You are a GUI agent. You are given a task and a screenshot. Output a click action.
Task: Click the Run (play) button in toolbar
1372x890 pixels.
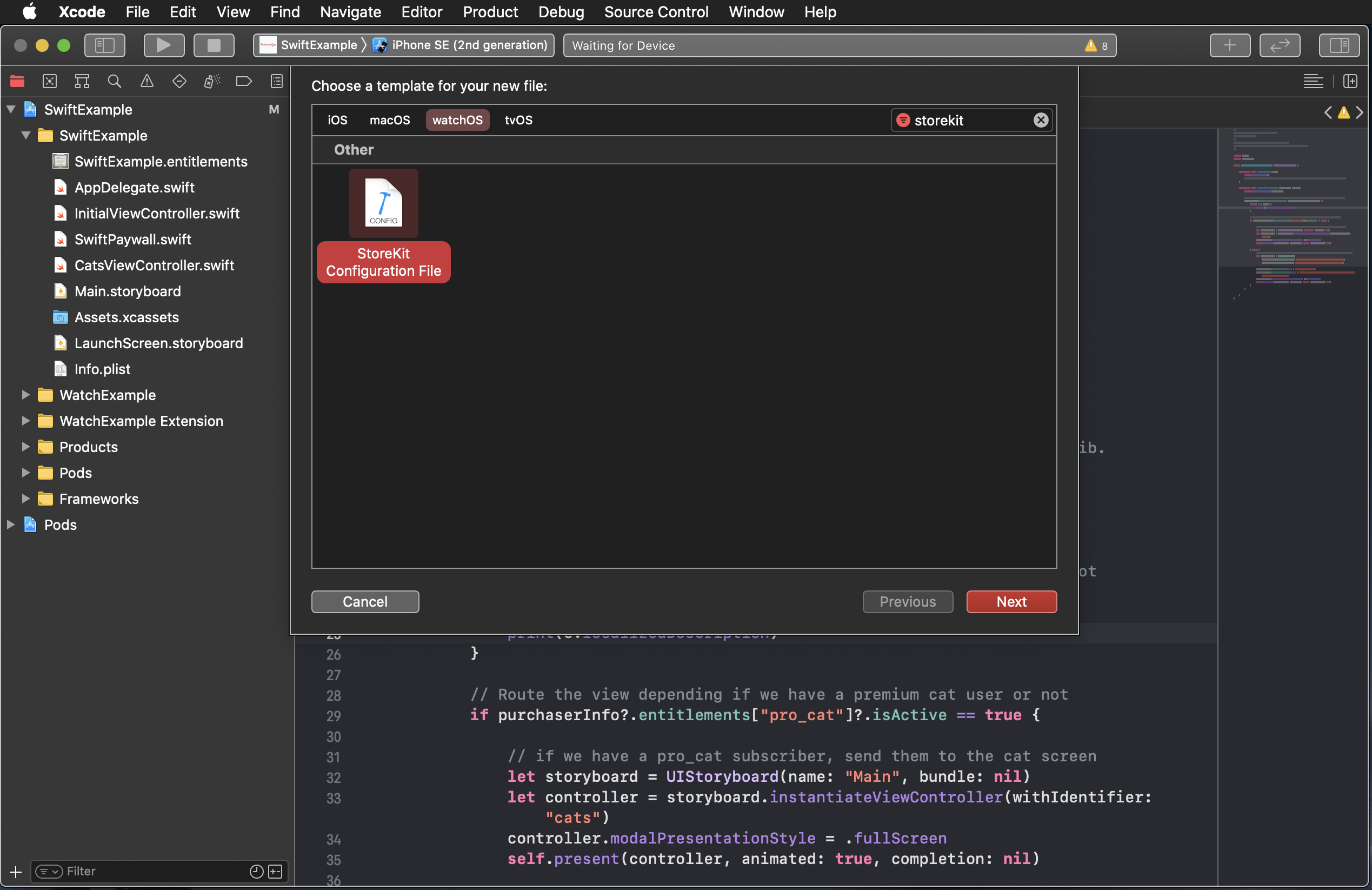pyautogui.click(x=163, y=44)
